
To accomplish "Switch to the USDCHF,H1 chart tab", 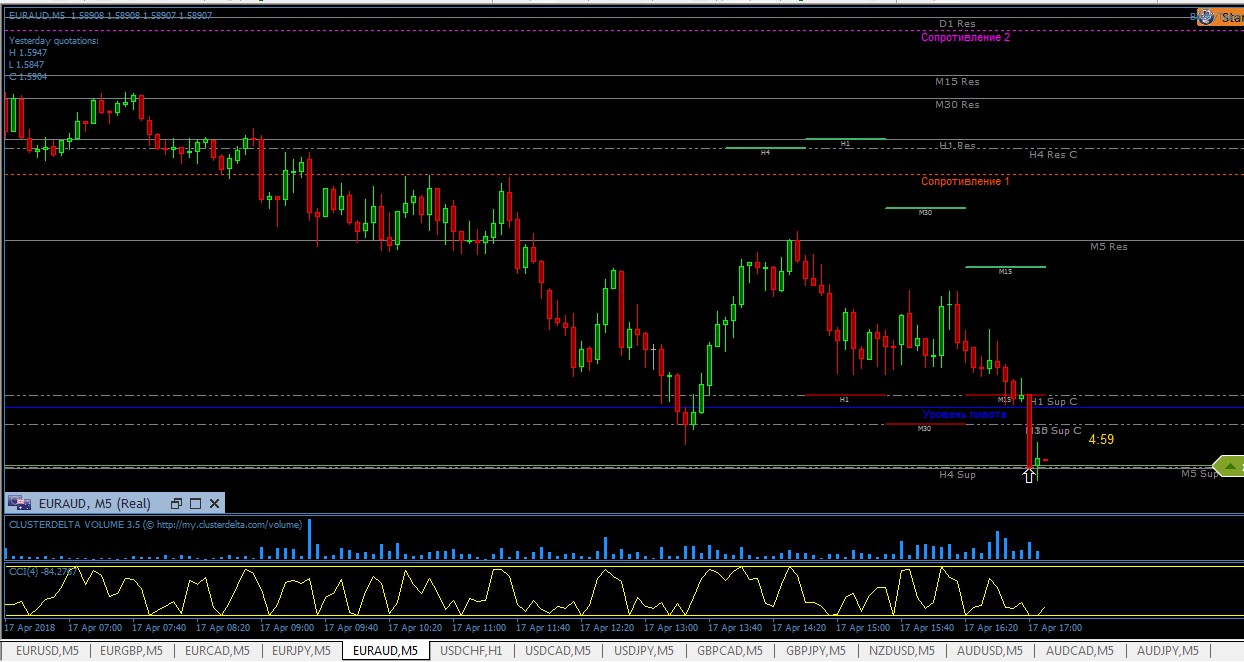I will point(472,651).
